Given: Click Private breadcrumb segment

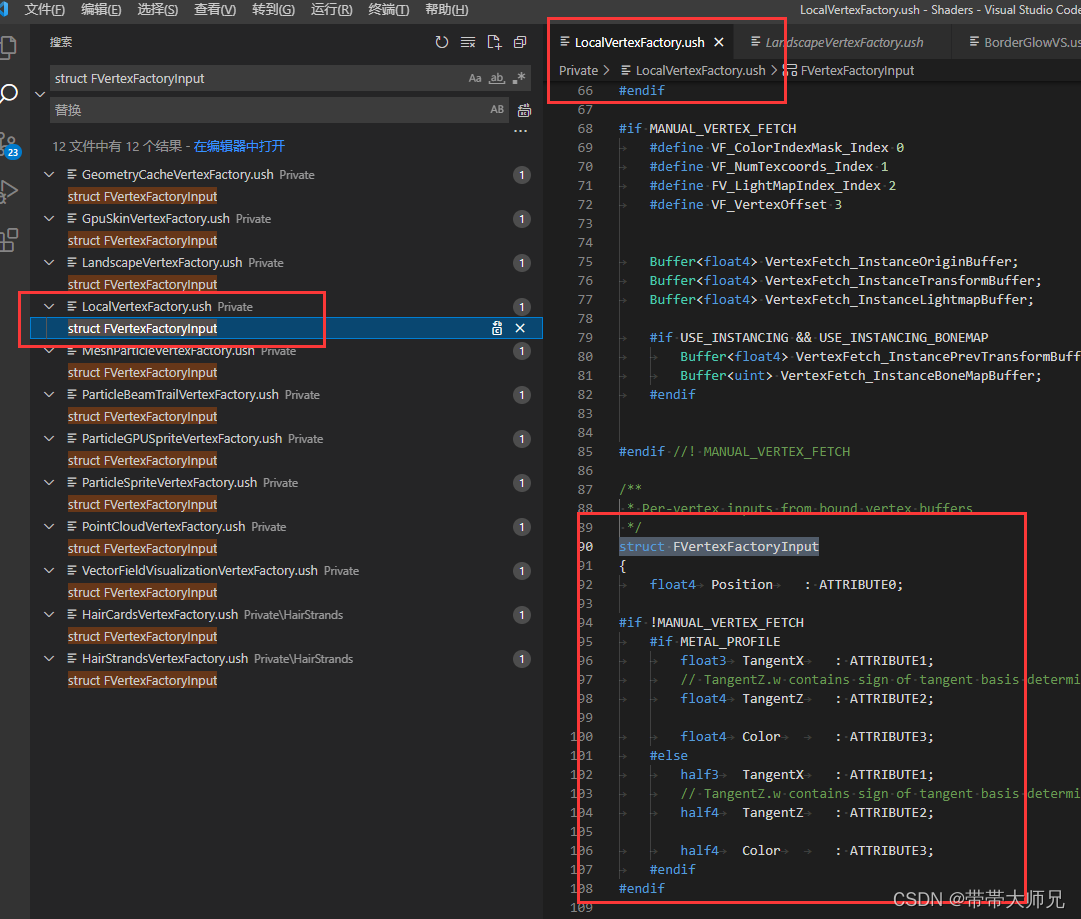Looking at the screenshot, I should click(x=578, y=70).
